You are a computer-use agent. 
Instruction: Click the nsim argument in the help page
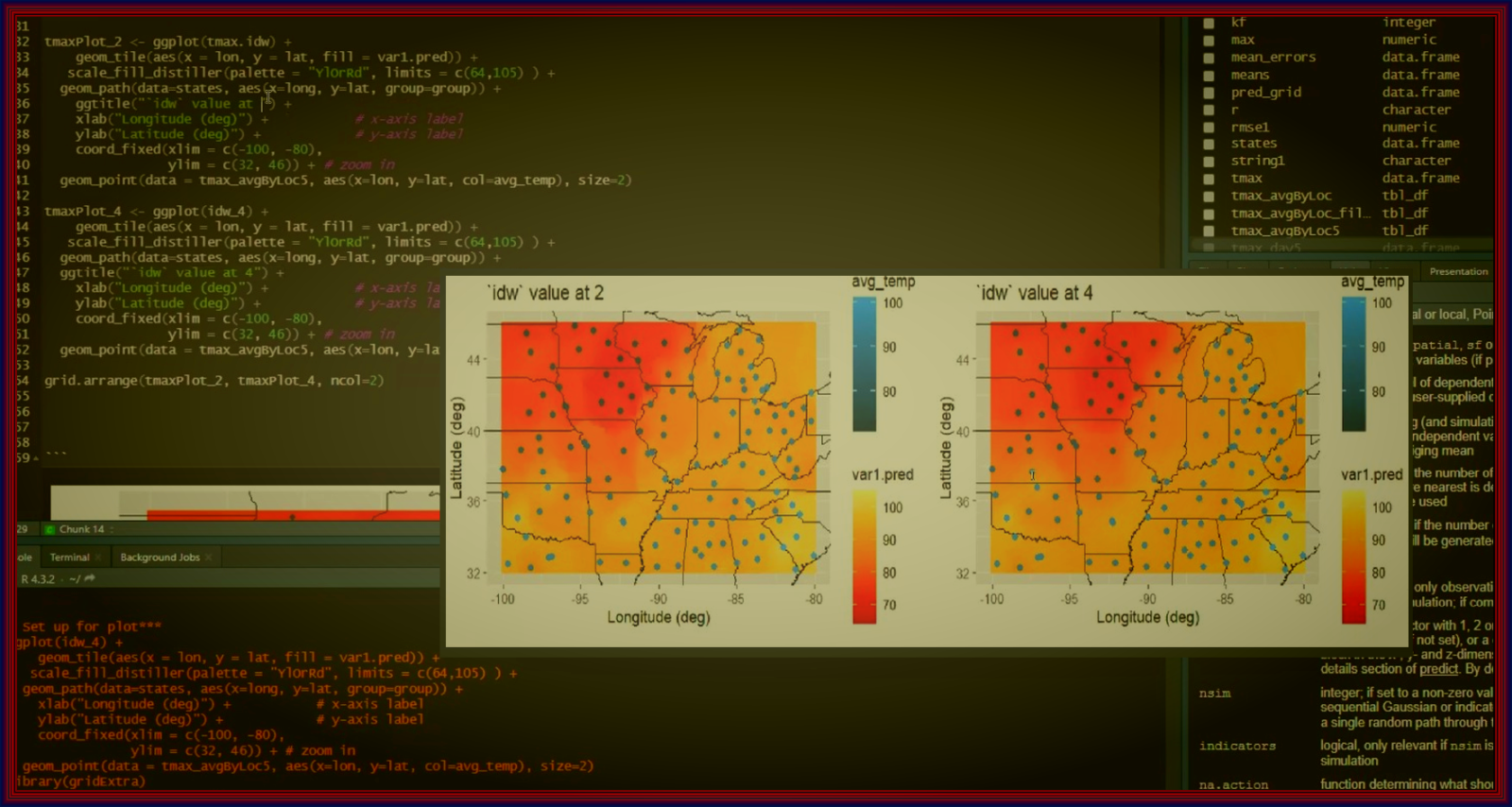[x=1214, y=694]
